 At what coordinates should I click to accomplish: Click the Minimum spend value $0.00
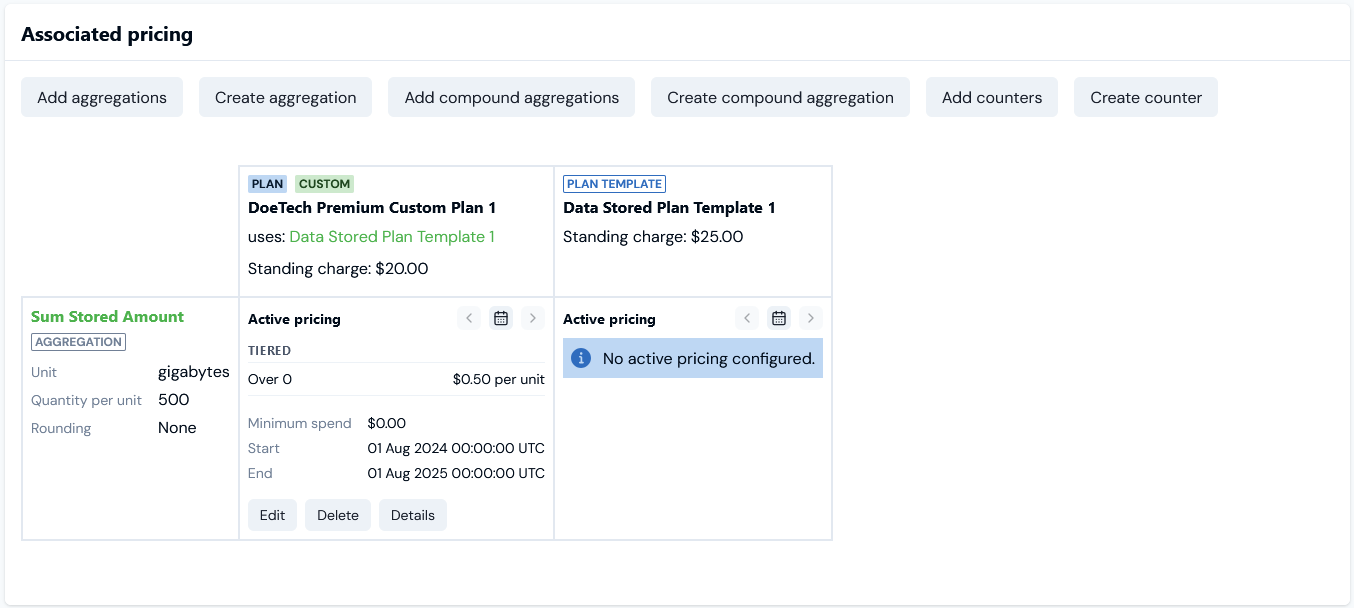(387, 423)
